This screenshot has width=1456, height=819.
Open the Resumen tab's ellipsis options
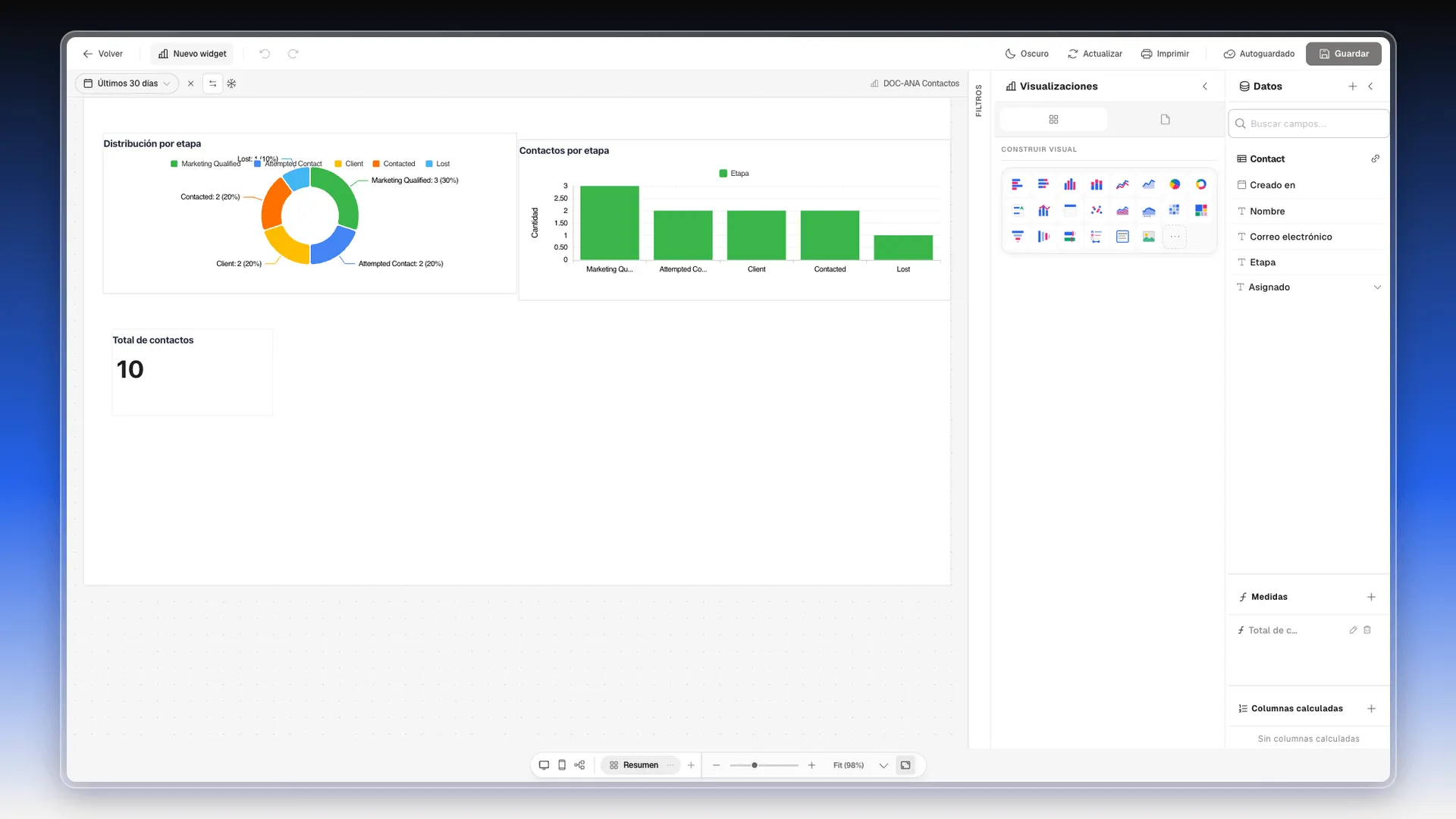[x=670, y=765]
